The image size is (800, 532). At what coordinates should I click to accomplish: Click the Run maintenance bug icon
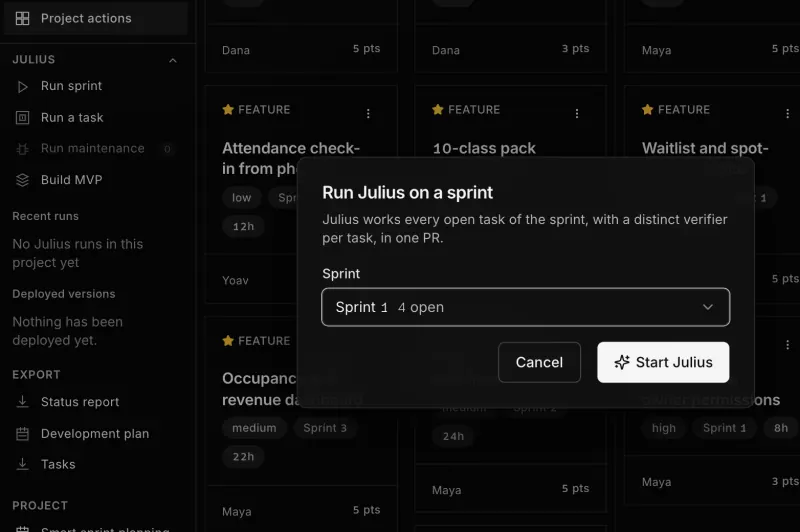[22, 149]
